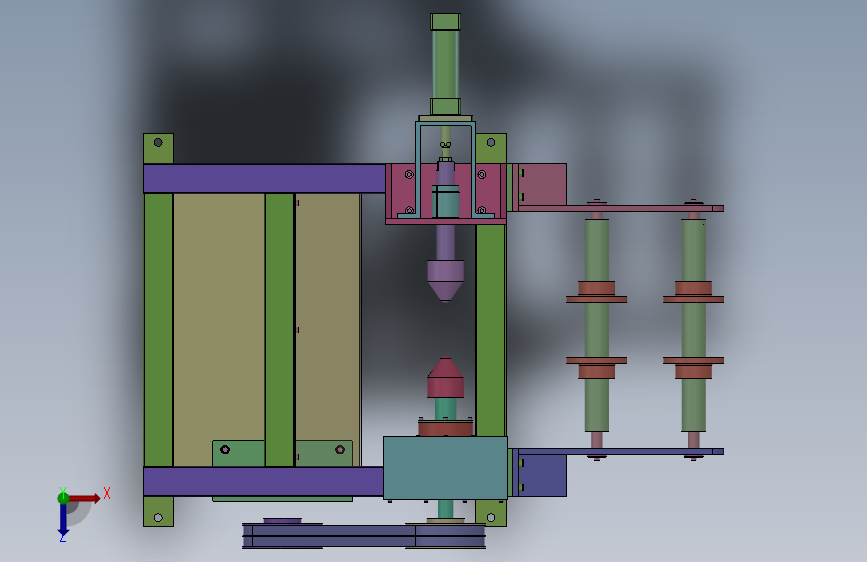The image size is (867, 562).
Task: Select the middle green vertical post between tan panels
Action: click(x=280, y=330)
